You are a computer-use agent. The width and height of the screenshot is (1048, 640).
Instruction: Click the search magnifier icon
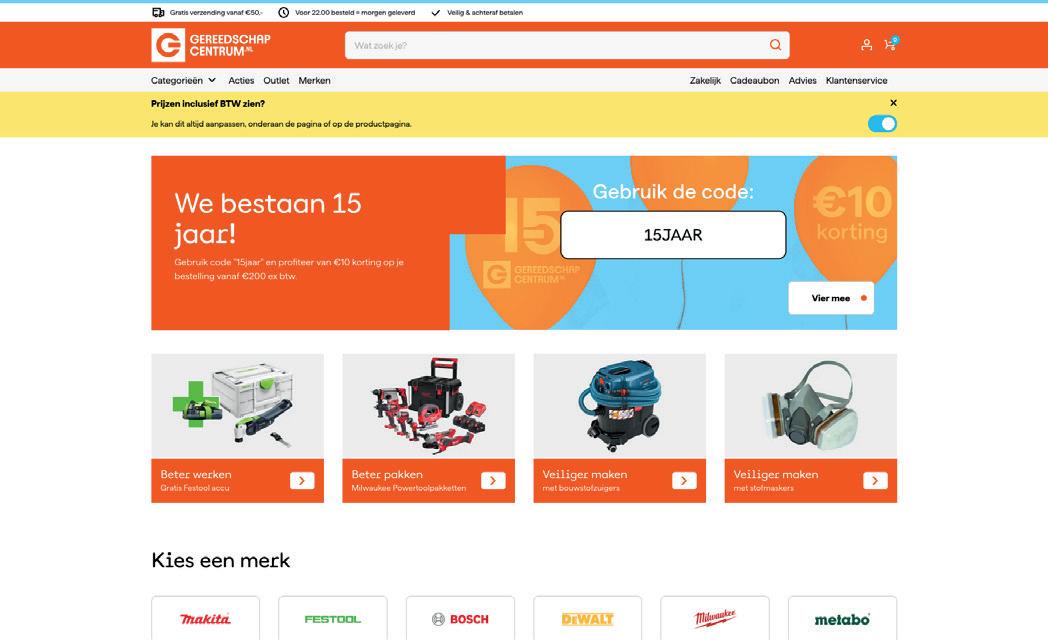pos(775,45)
